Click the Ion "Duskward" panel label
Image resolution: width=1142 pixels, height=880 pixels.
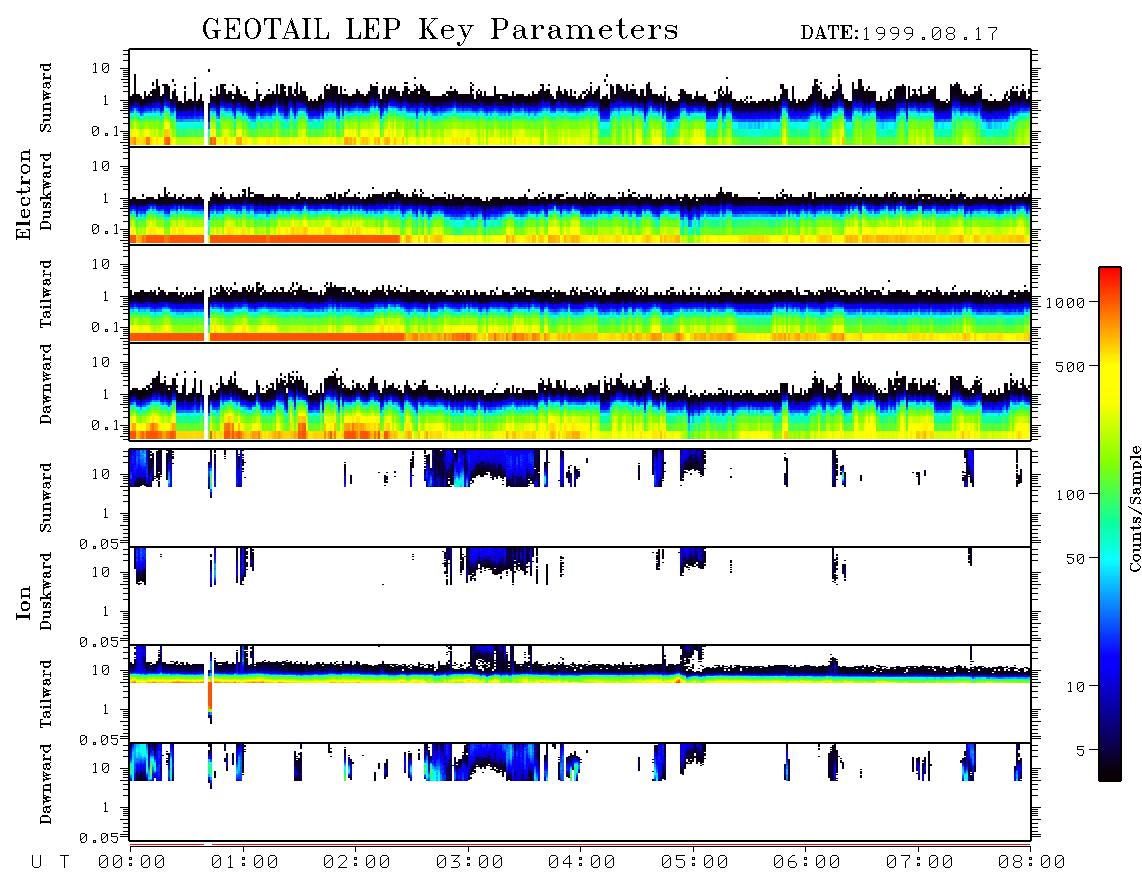click(46, 591)
